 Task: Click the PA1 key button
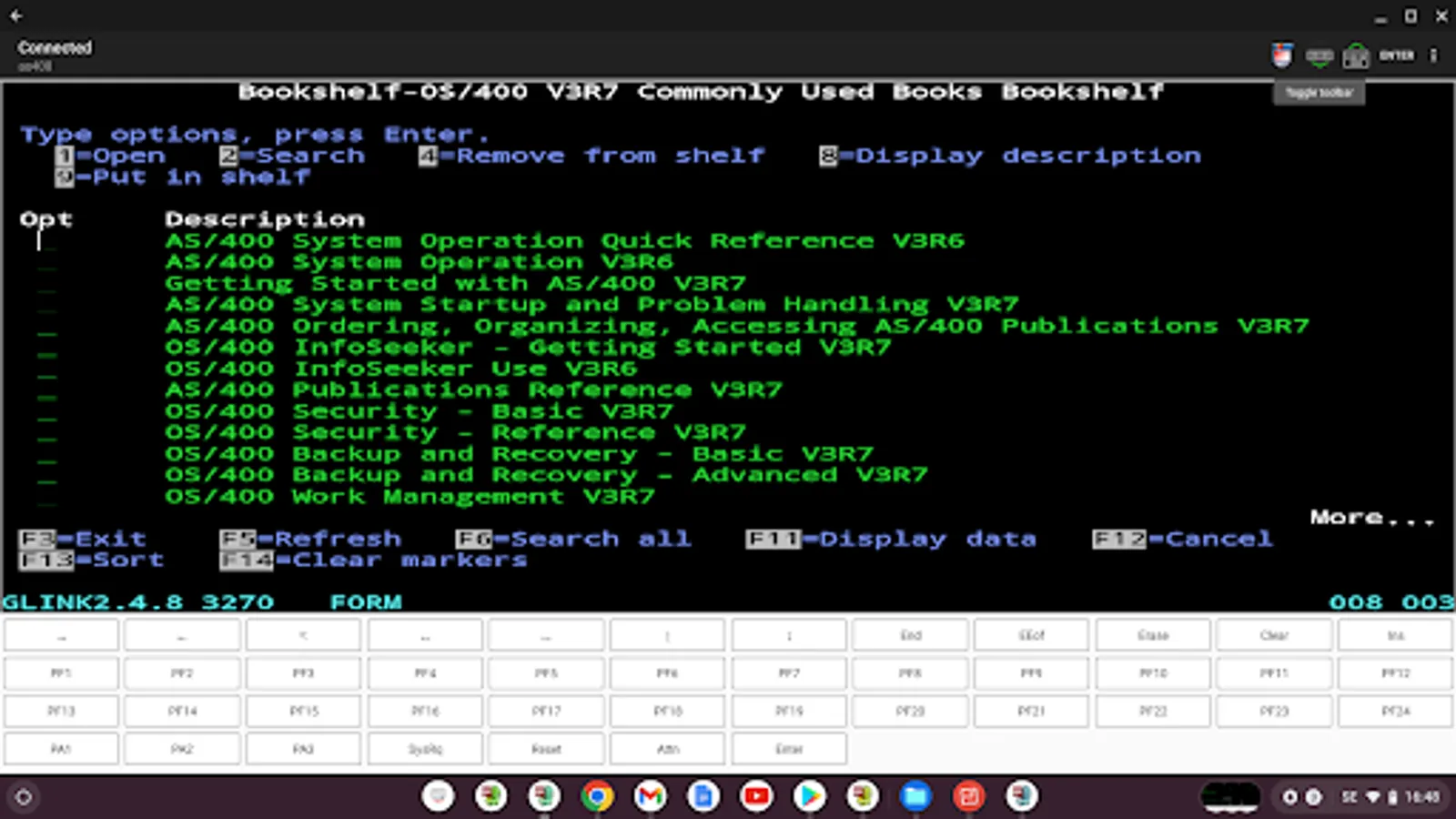coord(61,749)
